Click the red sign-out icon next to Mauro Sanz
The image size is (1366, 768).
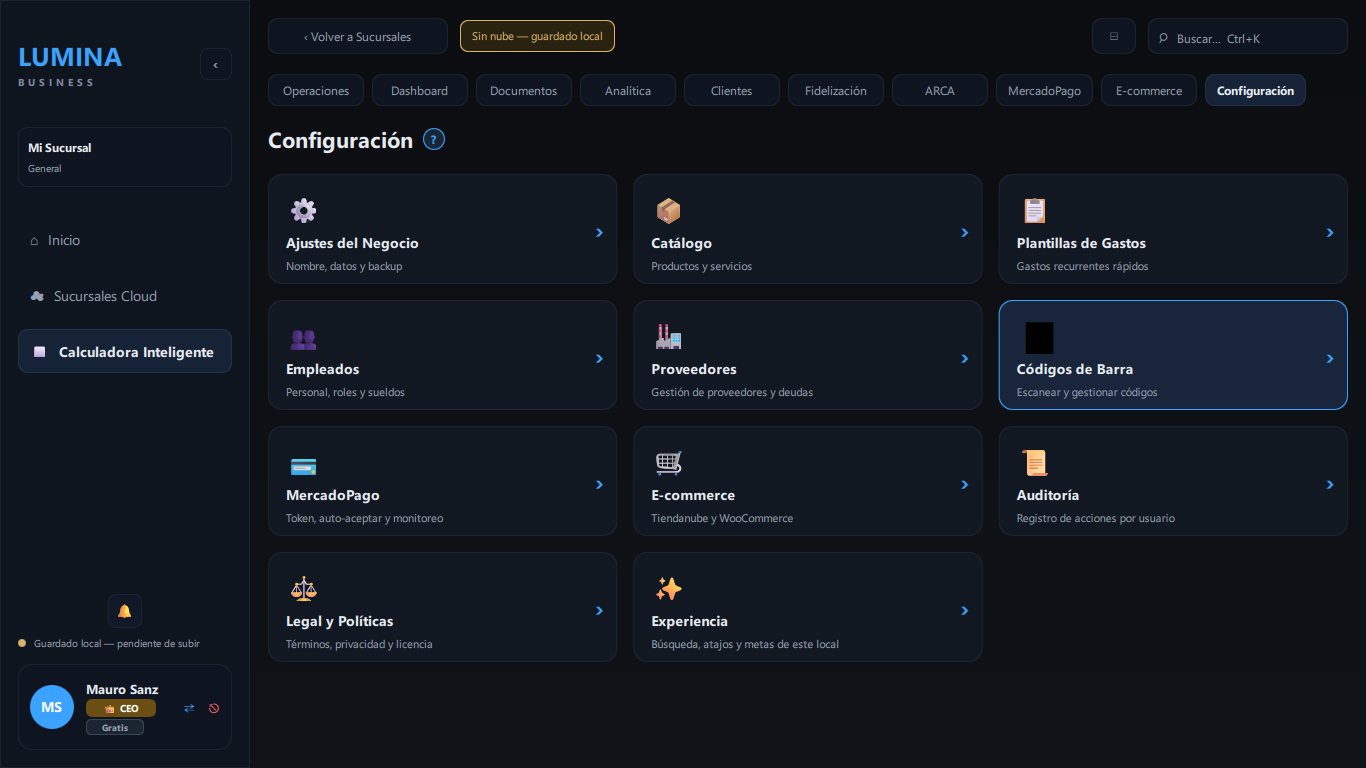[214, 708]
